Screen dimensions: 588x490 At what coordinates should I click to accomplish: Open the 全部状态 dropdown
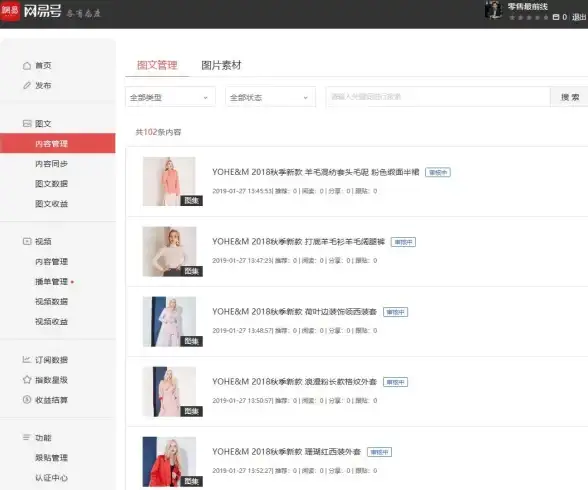tap(270, 97)
